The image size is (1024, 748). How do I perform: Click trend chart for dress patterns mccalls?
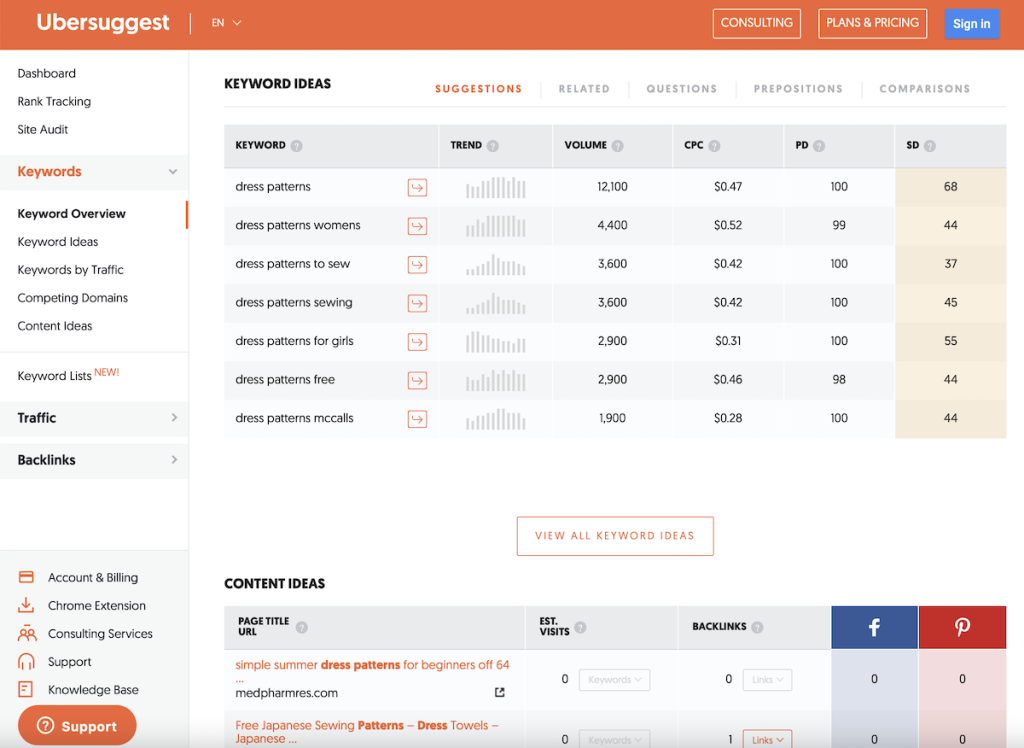coord(496,419)
